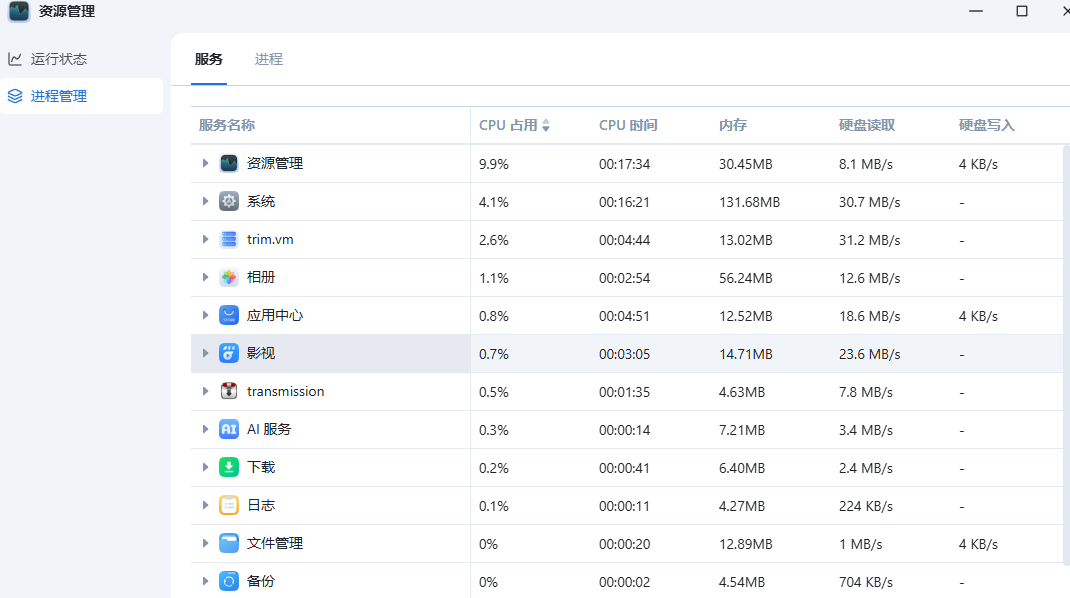Image resolution: width=1070 pixels, height=598 pixels.
Task: Click the 资源管理 service row icon
Action: (x=229, y=163)
